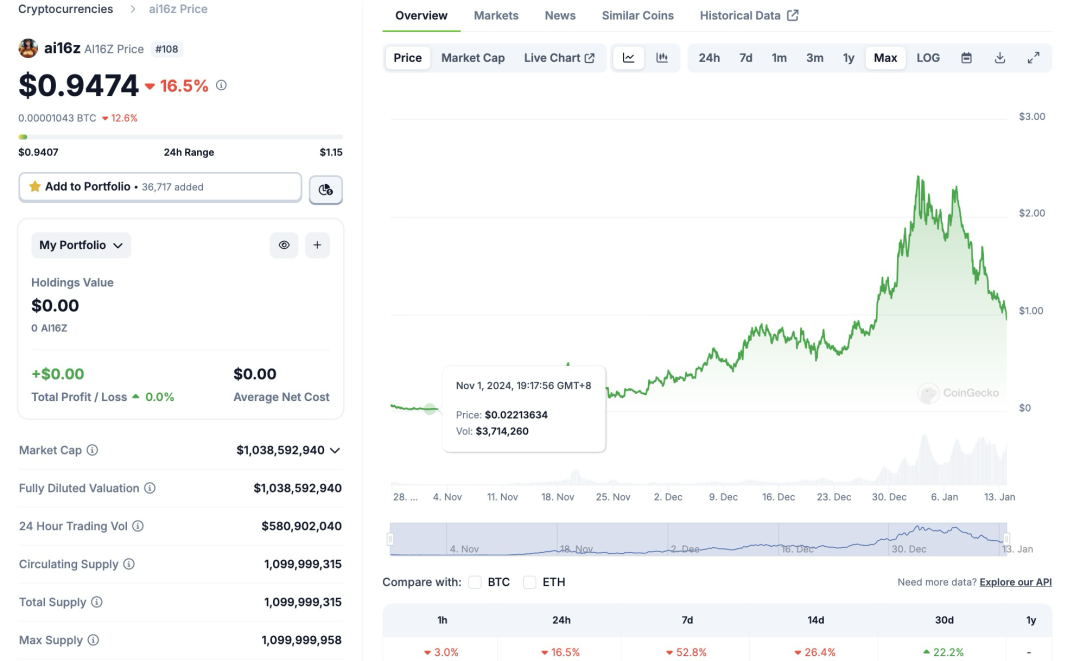Click tooltip price $0.02213634
1080x661 pixels.
coord(516,415)
